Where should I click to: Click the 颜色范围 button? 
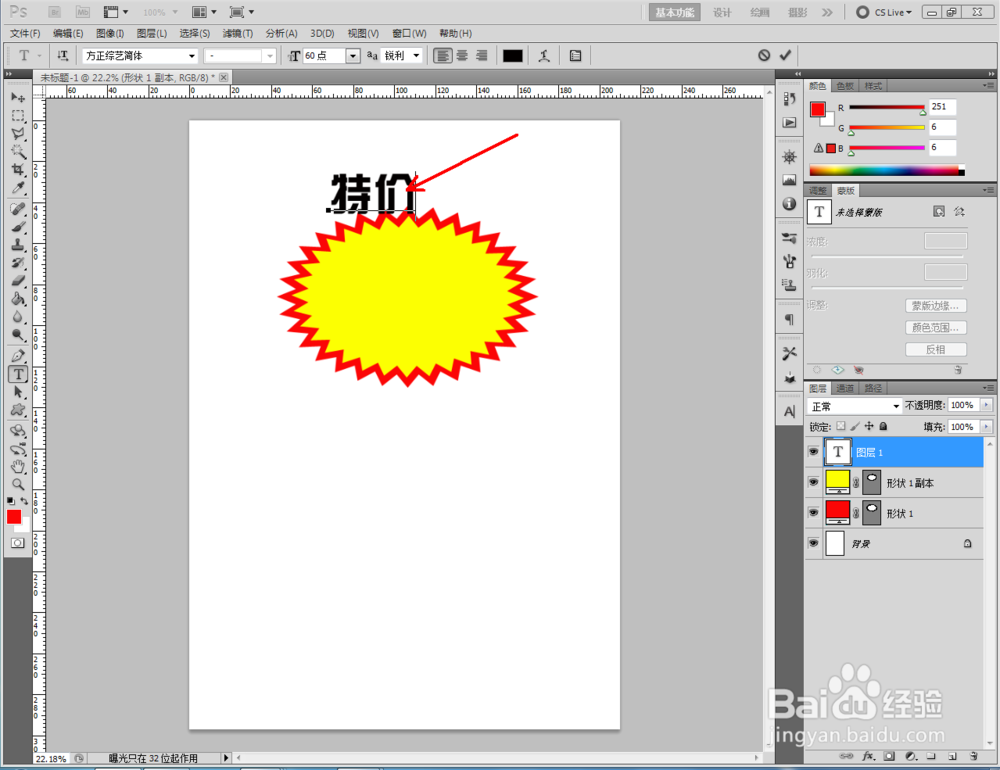tap(936, 327)
